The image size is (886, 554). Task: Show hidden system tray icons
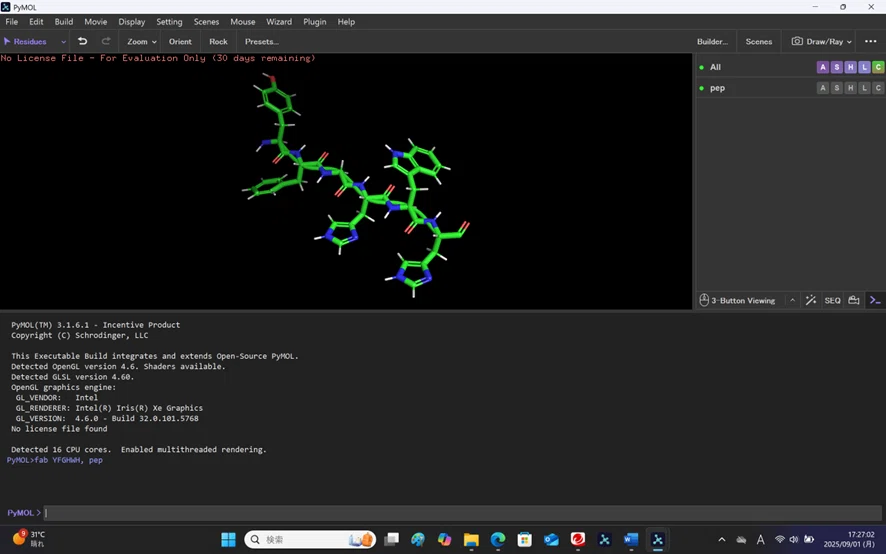(x=722, y=539)
